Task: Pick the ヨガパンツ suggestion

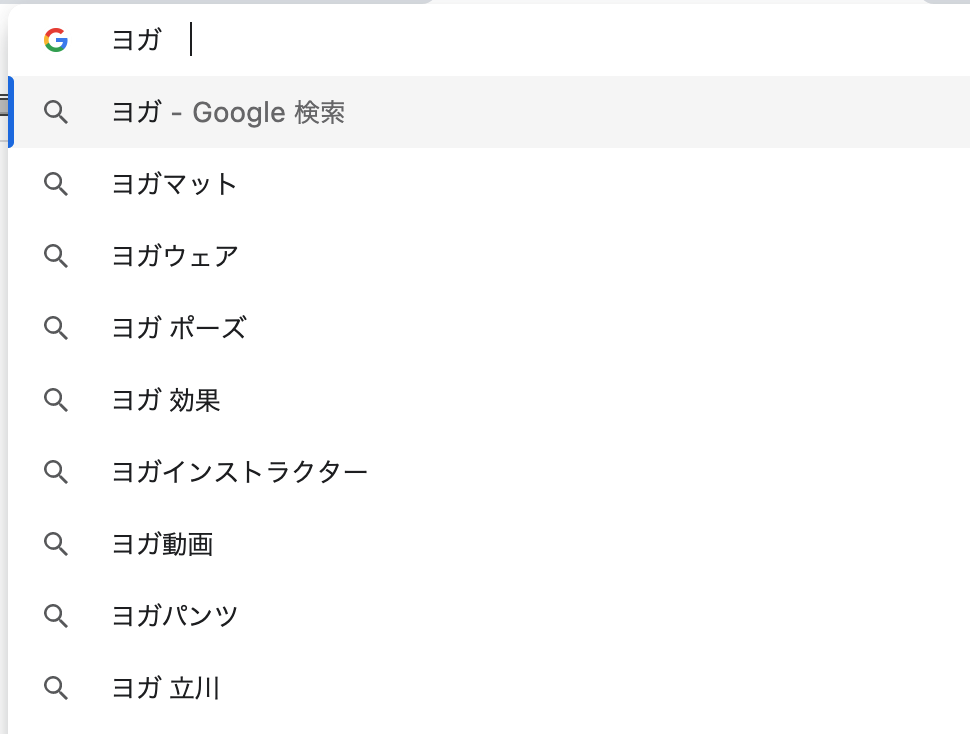Action: pyautogui.click(x=175, y=616)
